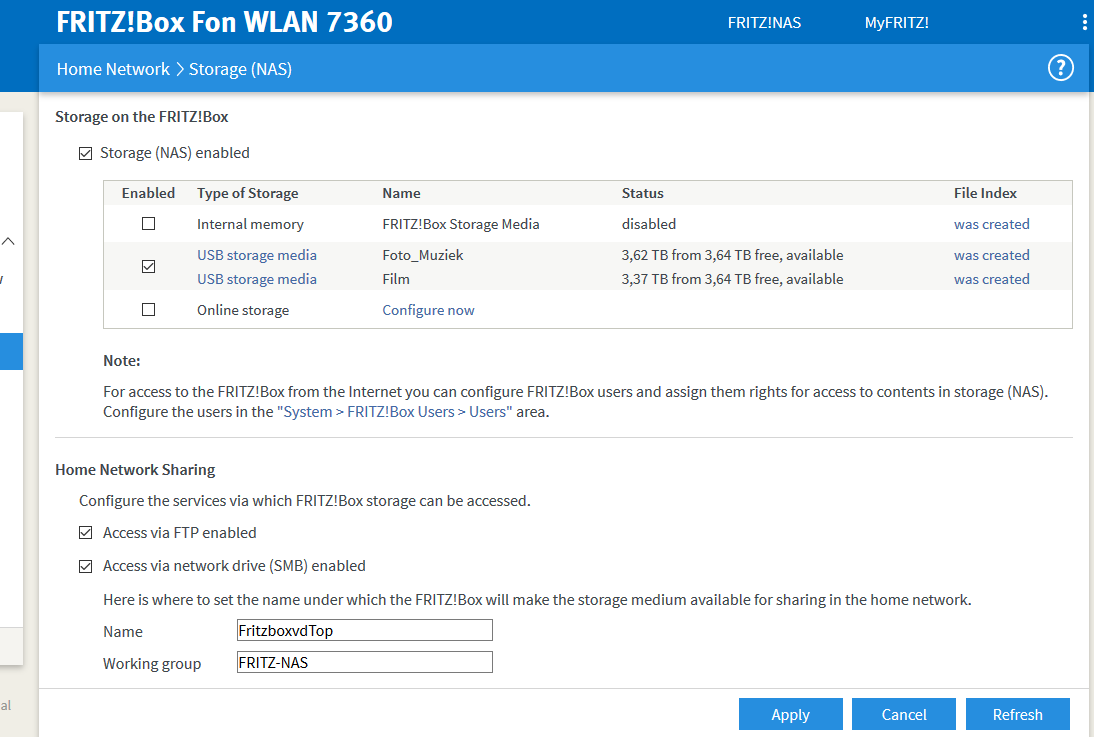Image resolution: width=1094 pixels, height=737 pixels.
Task: Collapse the sidebar section using the chevron
Action: 8,241
